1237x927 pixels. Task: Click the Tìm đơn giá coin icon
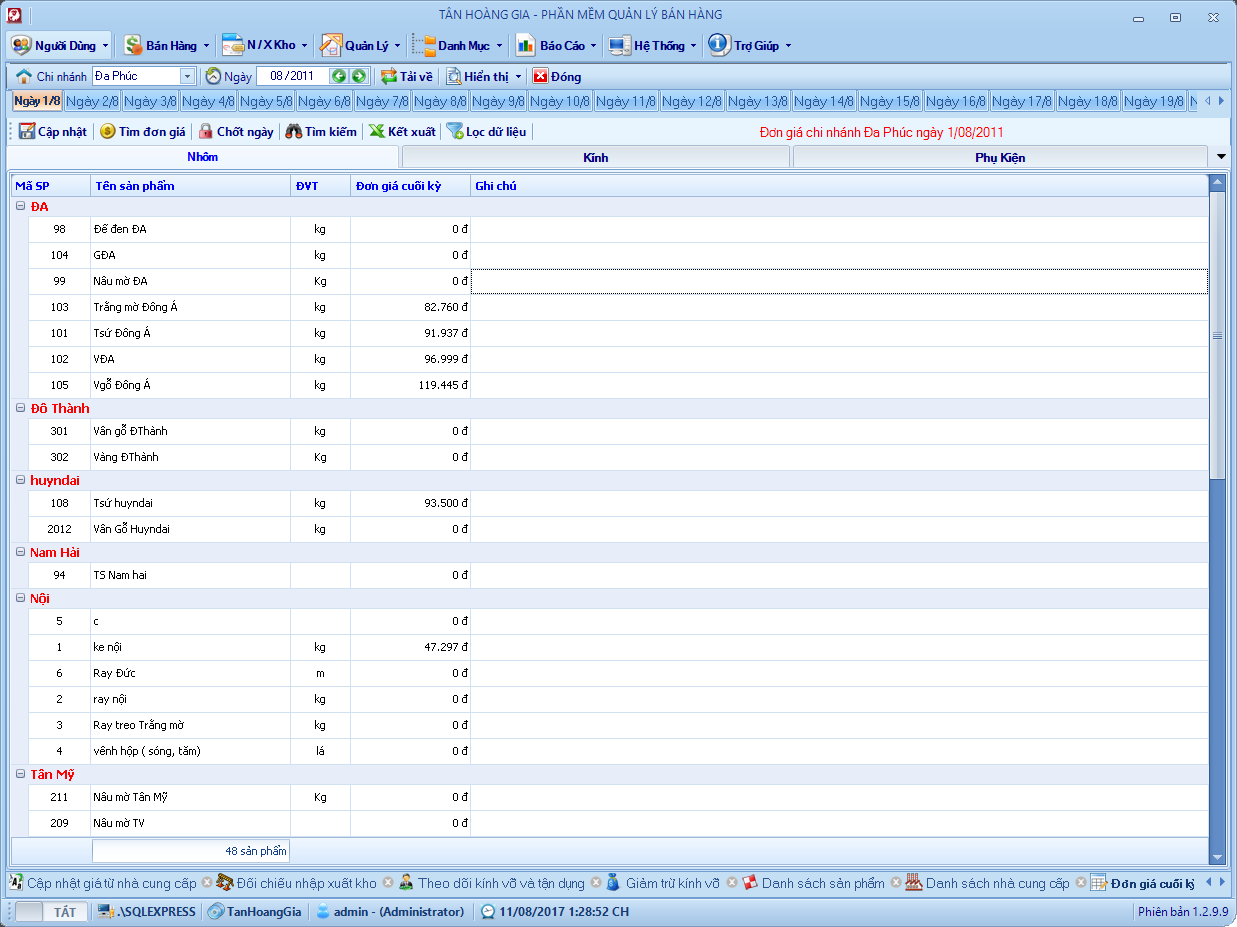(x=107, y=132)
